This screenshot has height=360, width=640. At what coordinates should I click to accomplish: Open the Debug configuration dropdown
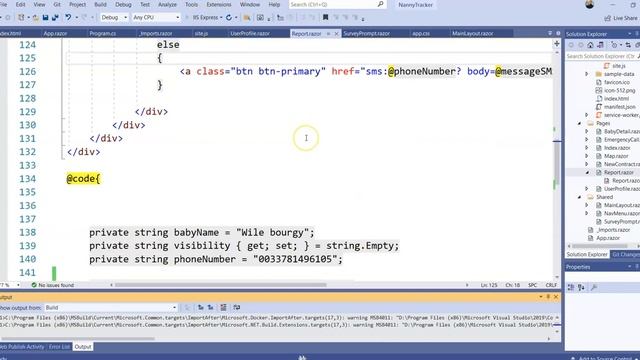point(114,18)
